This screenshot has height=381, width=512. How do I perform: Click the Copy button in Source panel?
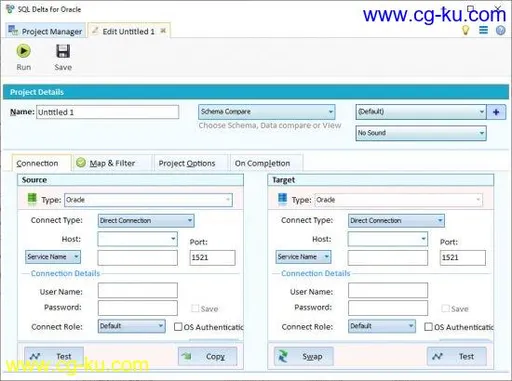coord(207,356)
